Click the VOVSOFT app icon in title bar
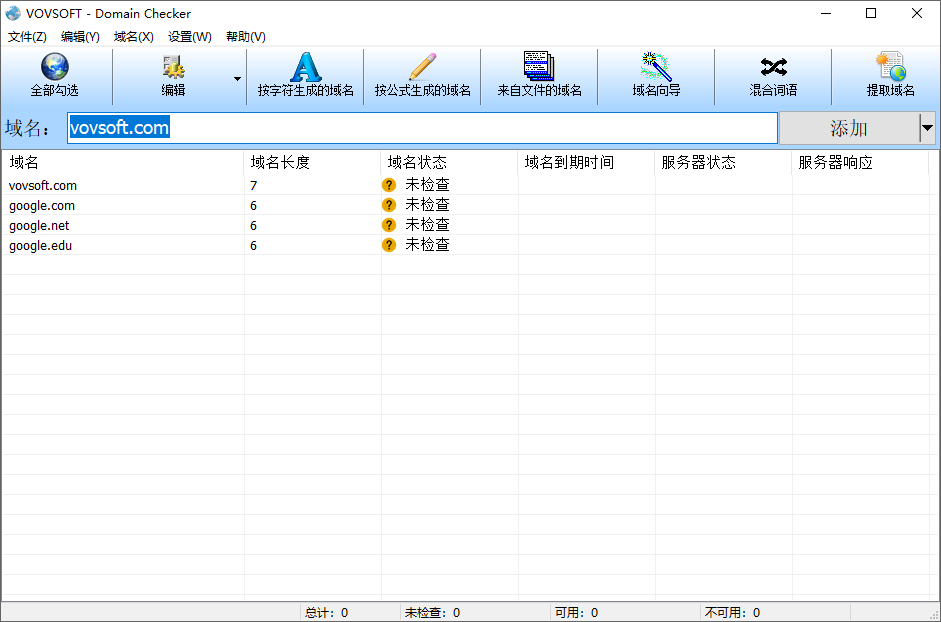 point(13,13)
